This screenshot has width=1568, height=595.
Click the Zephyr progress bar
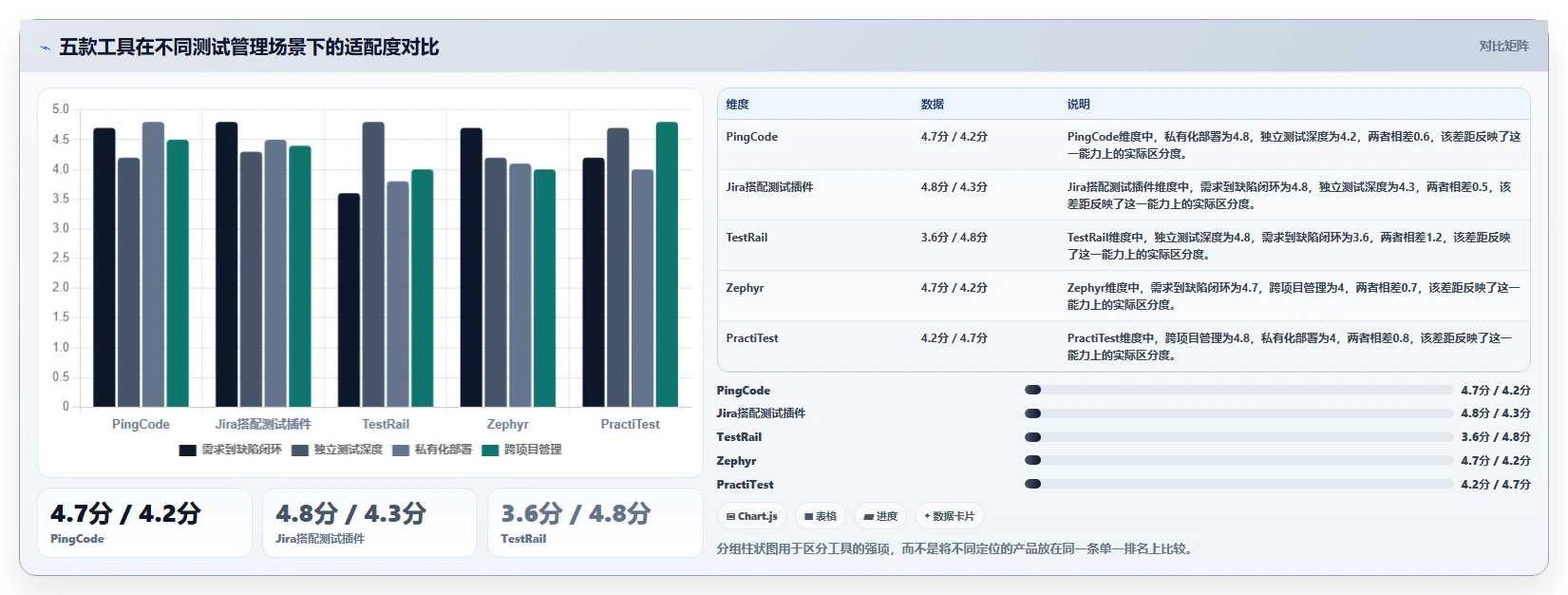click(x=1238, y=460)
